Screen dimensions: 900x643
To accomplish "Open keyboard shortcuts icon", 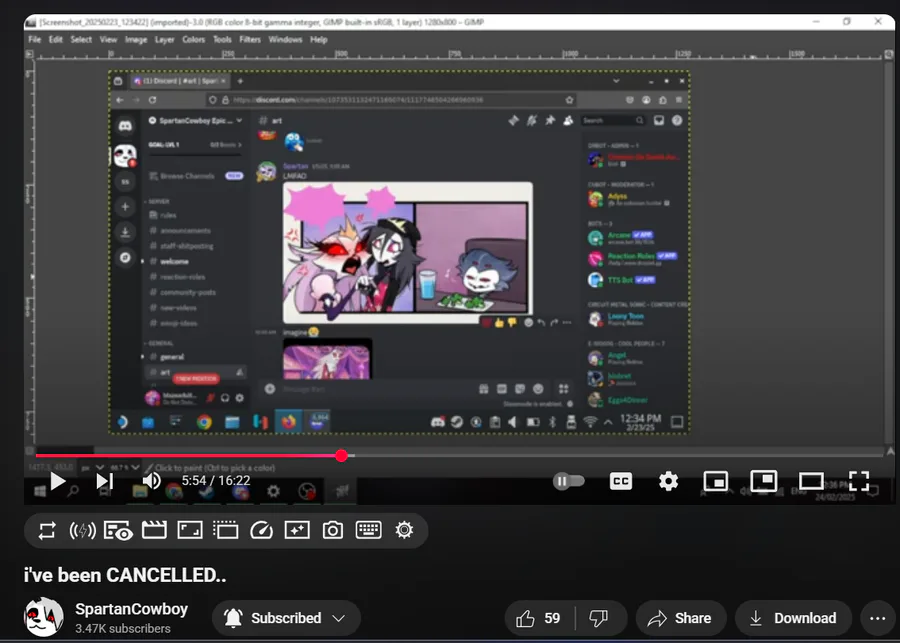I will click(368, 530).
